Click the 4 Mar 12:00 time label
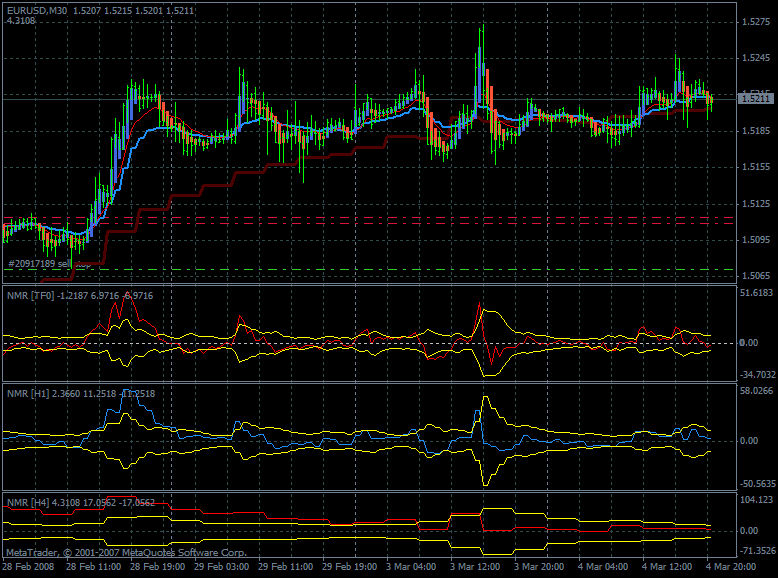Image resolution: width=778 pixels, height=578 pixels. [x=667, y=567]
